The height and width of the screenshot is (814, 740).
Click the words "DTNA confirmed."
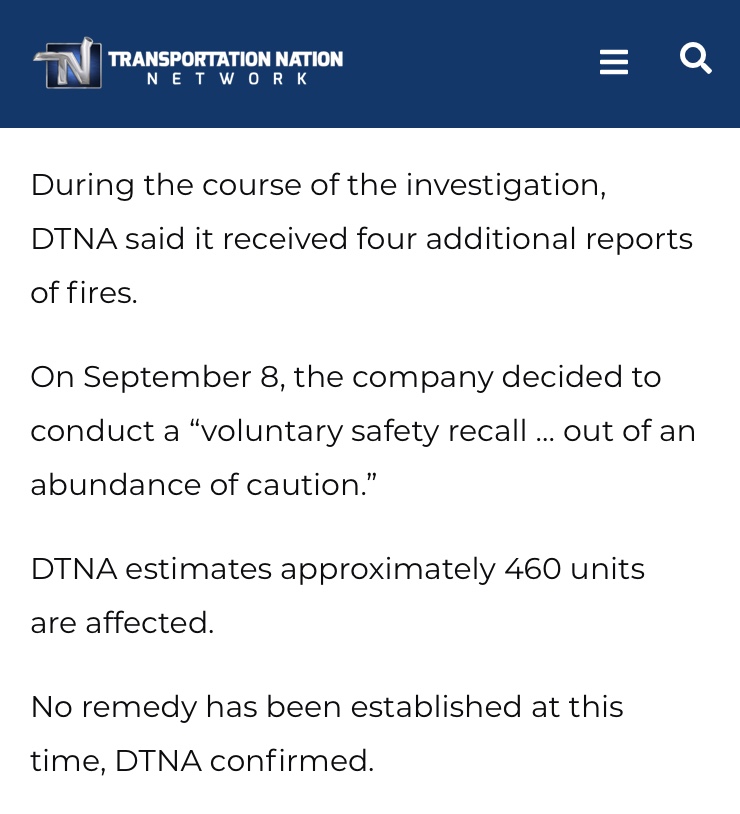point(244,761)
